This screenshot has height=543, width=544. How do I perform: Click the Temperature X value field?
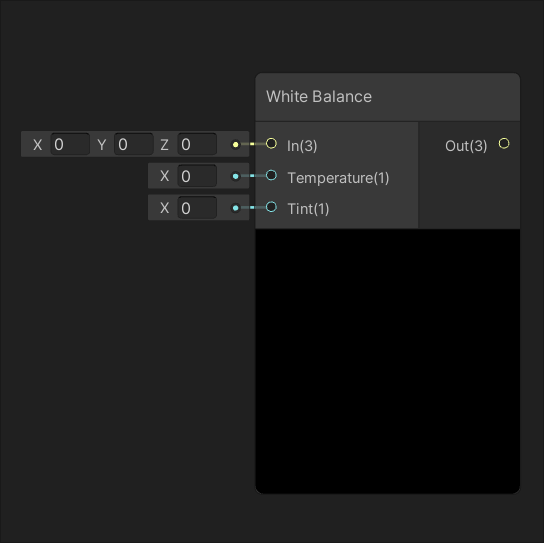pyautogui.click(x=197, y=176)
